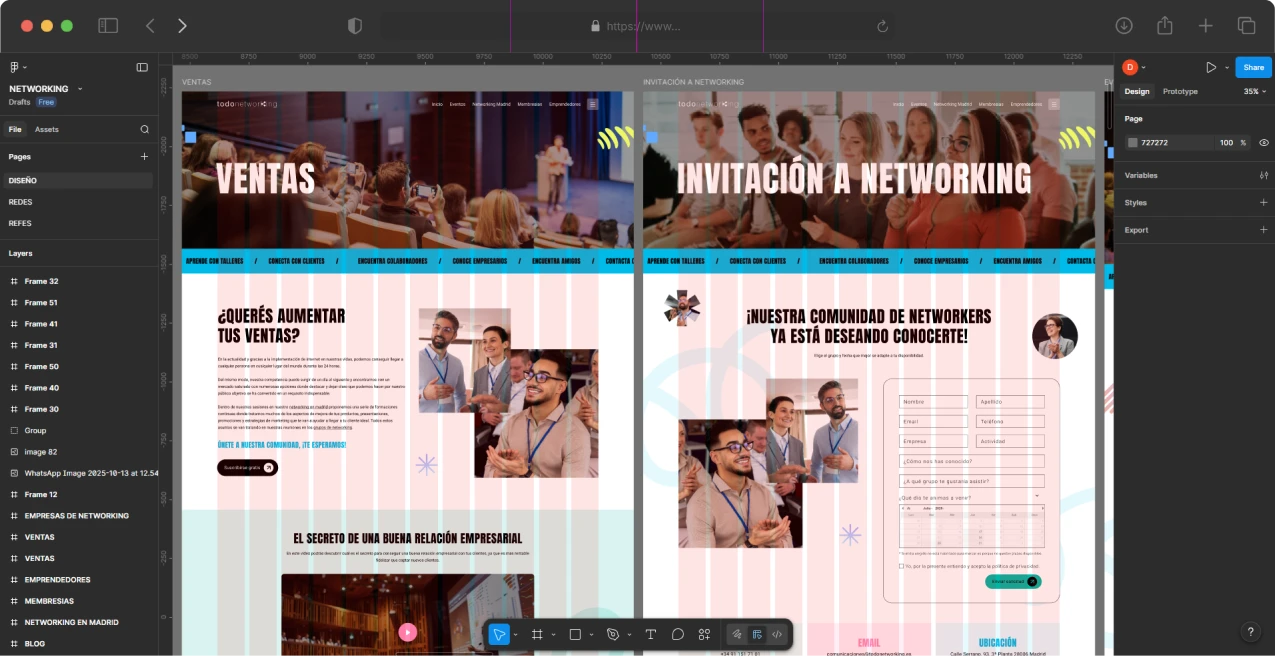Switch to Dev Mode code view
Image resolution: width=1275 pixels, height=656 pixels.
(776, 633)
